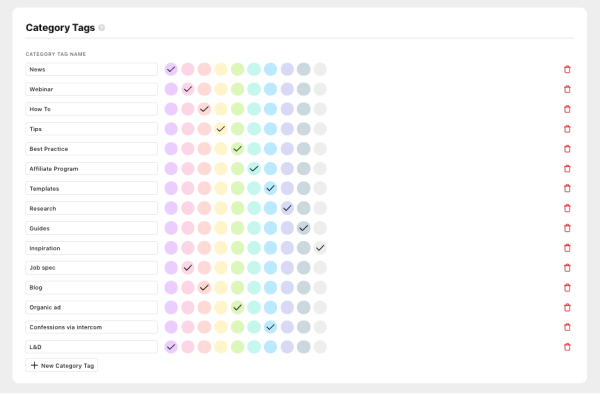This screenshot has width=600, height=394.
Task: Set Tips tag color to green
Action: point(237,129)
